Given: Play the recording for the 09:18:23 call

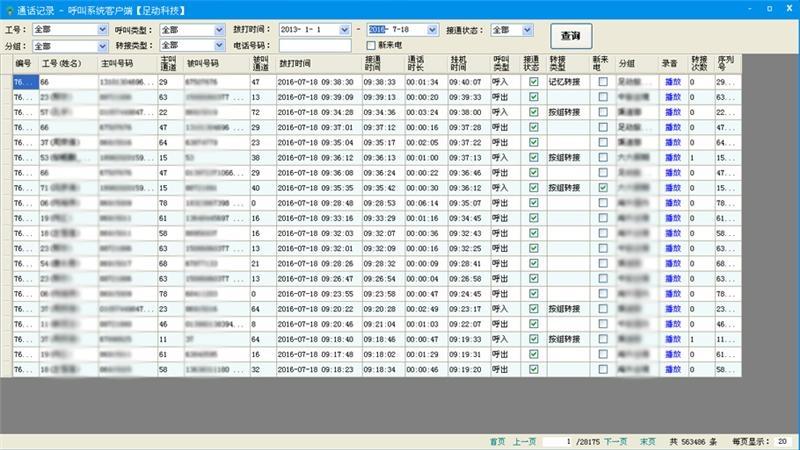Looking at the screenshot, I should (673, 369).
